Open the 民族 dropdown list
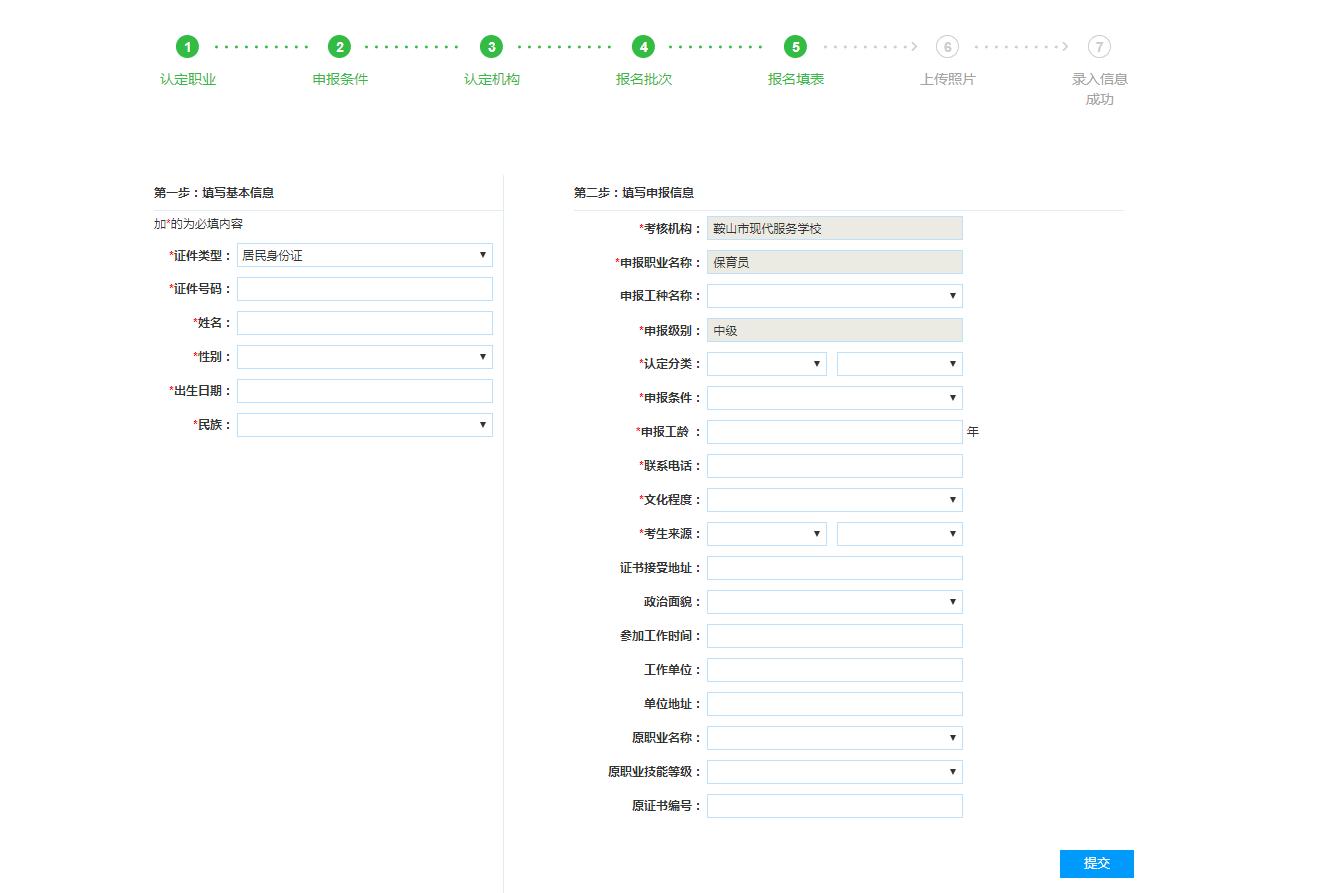 click(364, 425)
